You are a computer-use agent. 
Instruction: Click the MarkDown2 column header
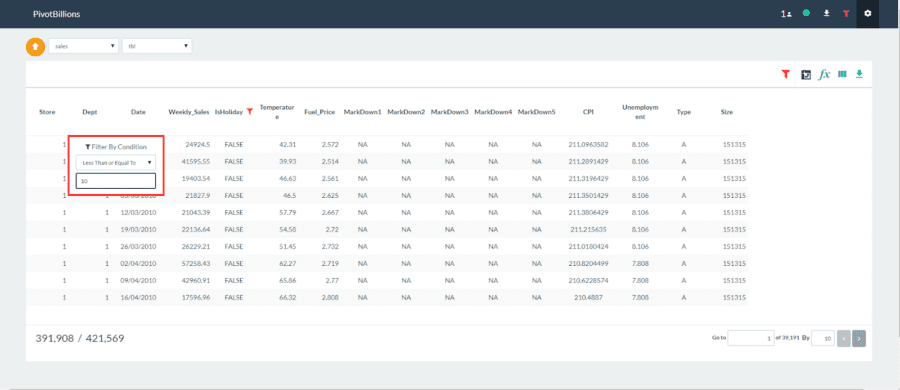406,112
